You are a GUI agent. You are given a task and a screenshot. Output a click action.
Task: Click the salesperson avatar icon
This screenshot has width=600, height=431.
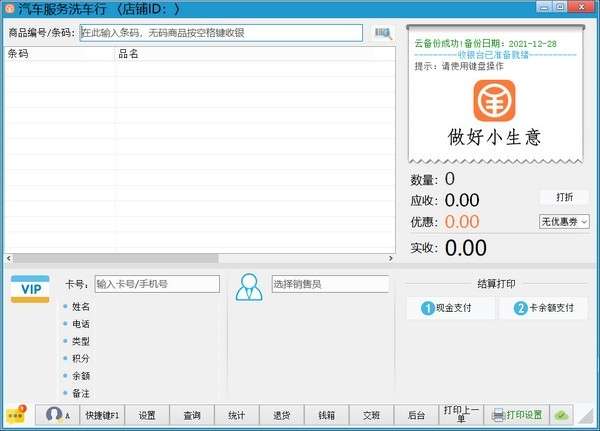[x=249, y=287]
